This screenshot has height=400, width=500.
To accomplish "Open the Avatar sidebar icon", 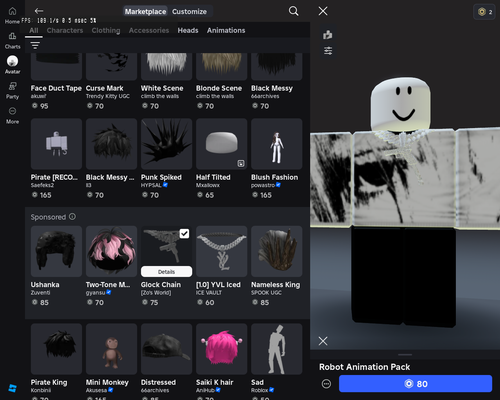I will [12, 61].
